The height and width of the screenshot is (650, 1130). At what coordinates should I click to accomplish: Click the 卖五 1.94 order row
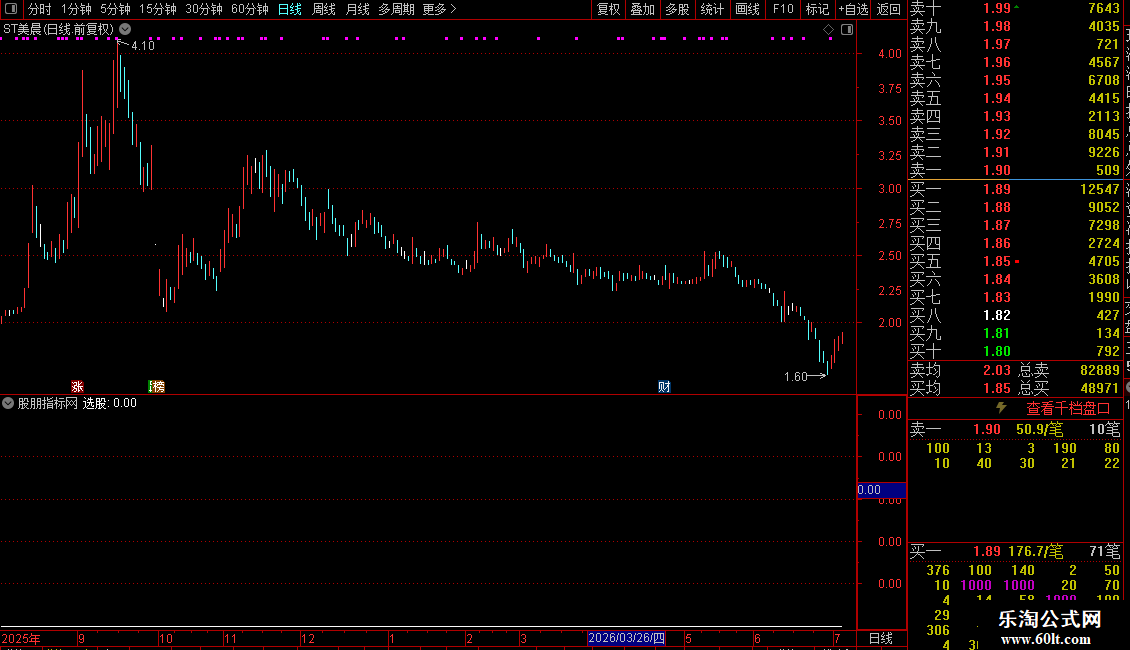[x=1015, y=98]
